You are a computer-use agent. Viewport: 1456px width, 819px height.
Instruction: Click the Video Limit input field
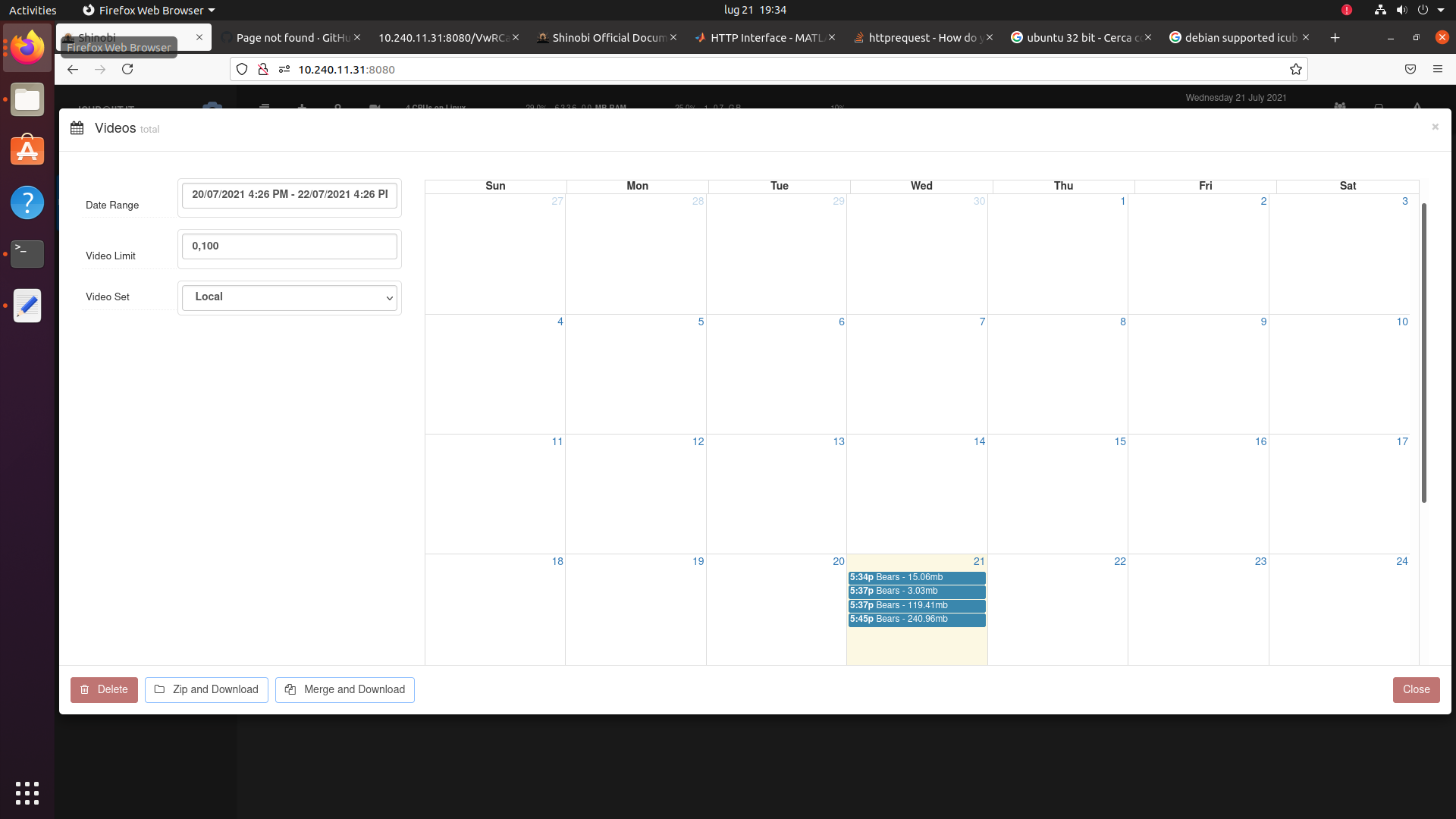click(289, 246)
